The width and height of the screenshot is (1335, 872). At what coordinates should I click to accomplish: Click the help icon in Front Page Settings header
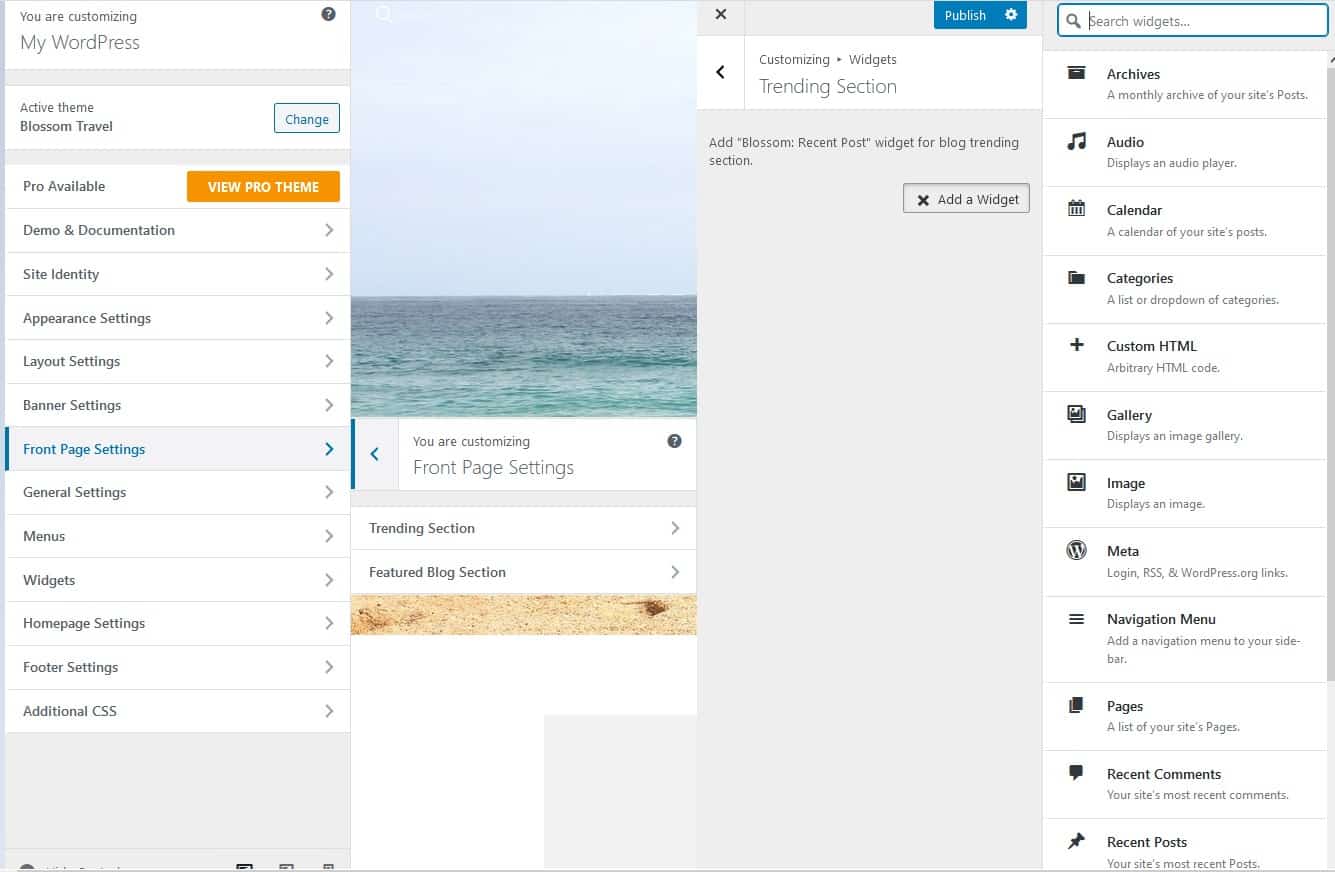[674, 441]
